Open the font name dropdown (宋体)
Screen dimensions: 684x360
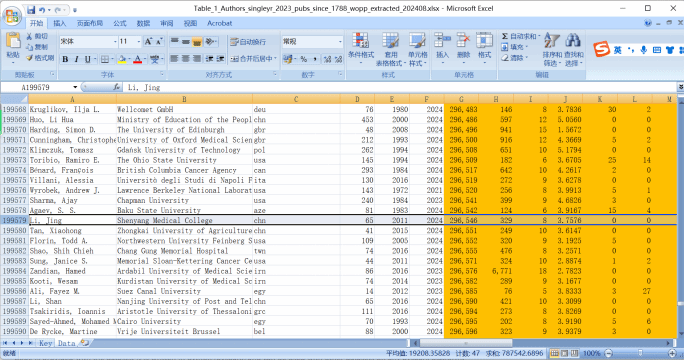pos(115,41)
